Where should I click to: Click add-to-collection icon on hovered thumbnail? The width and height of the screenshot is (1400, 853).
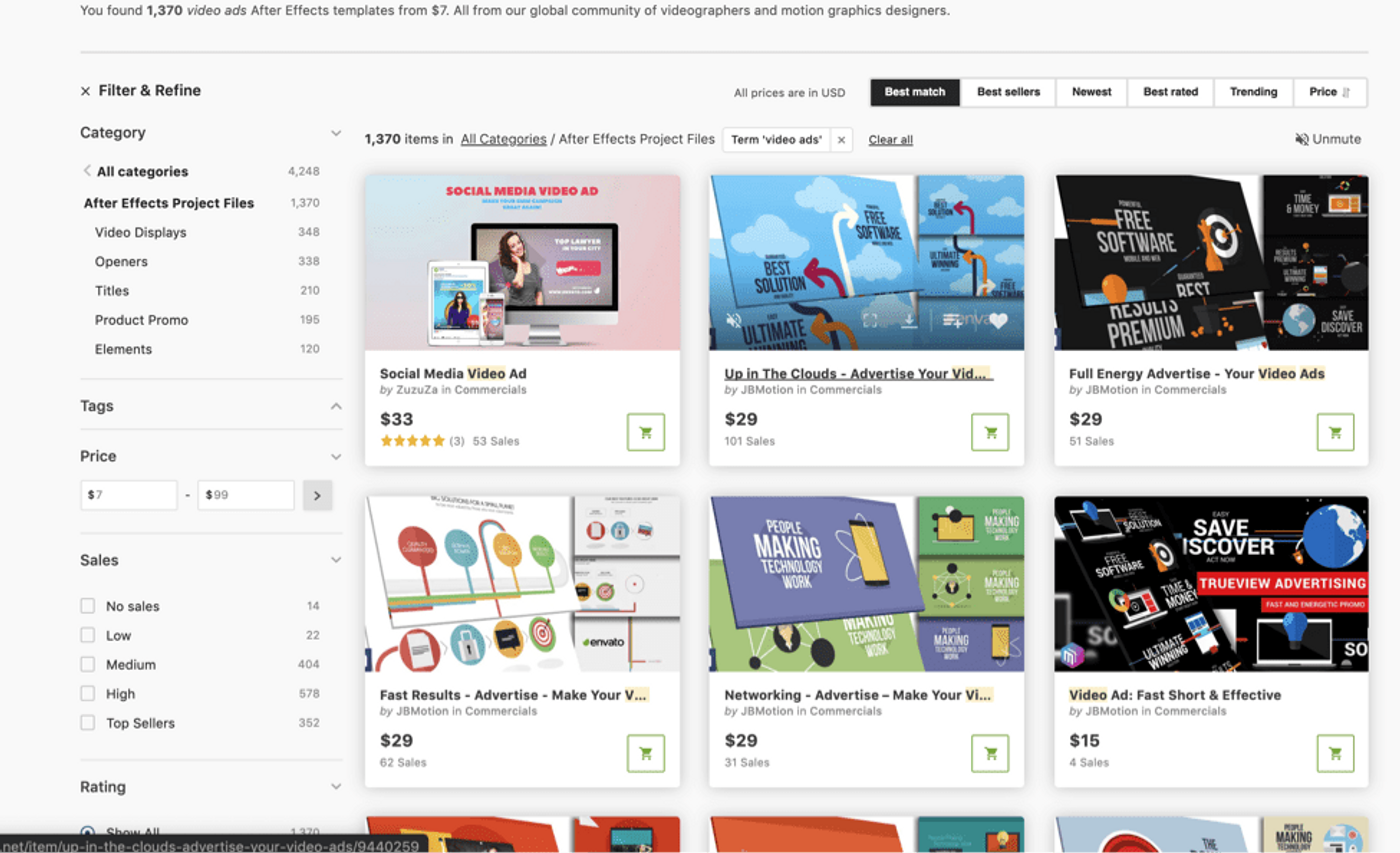[x=952, y=321]
